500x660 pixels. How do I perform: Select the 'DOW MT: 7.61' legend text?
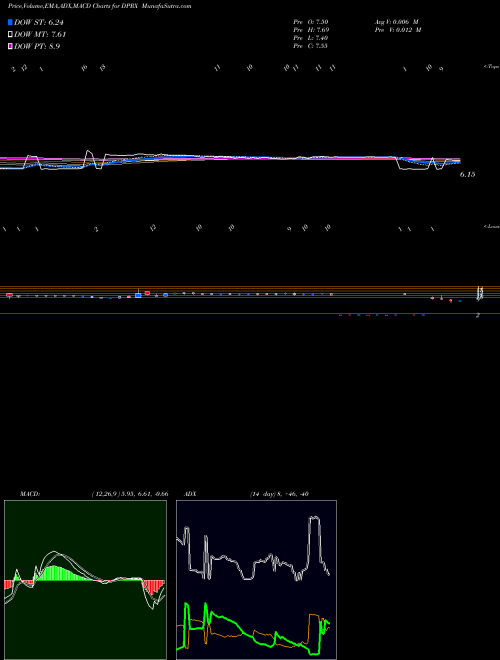pos(40,35)
